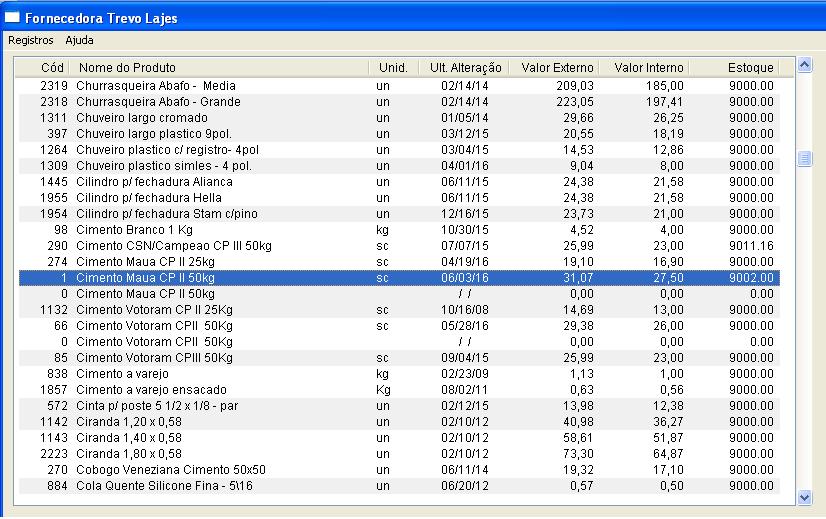826x519 pixels.
Task: Click the Estoque column header
Action: [738, 67]
